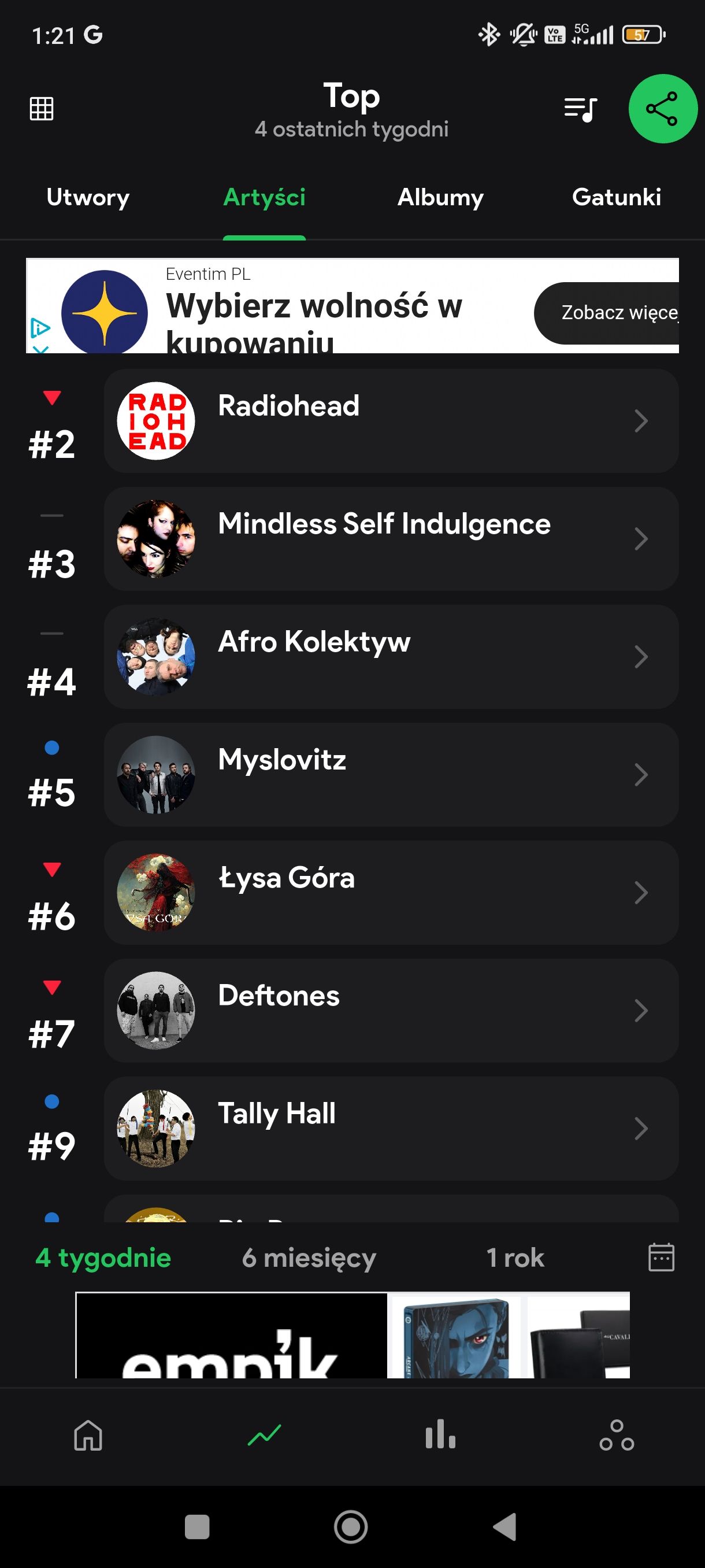Tap Android back navigation triangle
This screenshot has width=705, height=1568.
[505, 1526]
